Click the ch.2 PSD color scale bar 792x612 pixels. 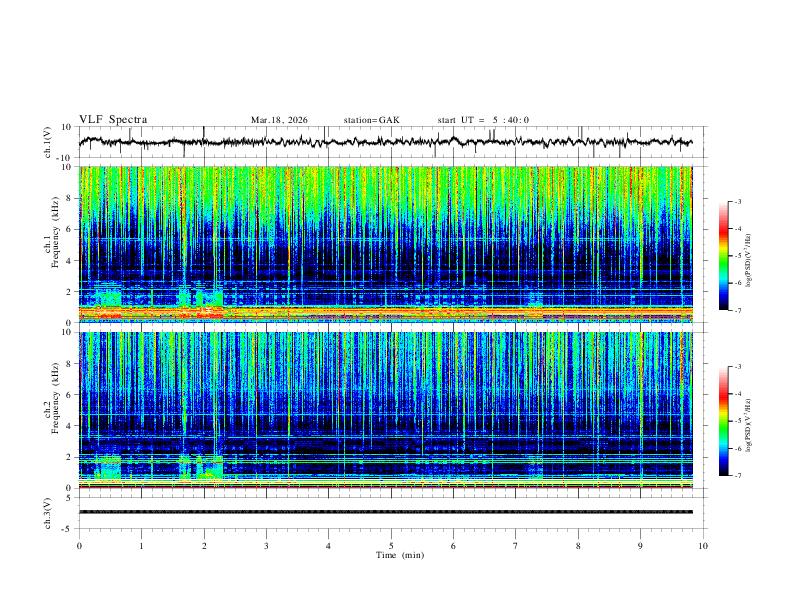pyautogui.click(x=723, y=421)
